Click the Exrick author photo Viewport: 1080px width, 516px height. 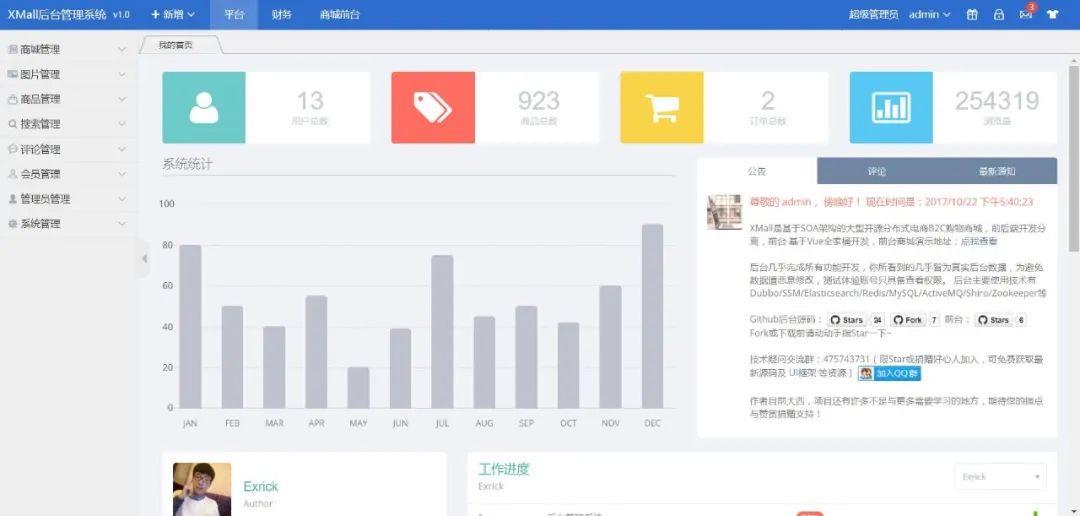pyautogui.click(x=202, y=489)
